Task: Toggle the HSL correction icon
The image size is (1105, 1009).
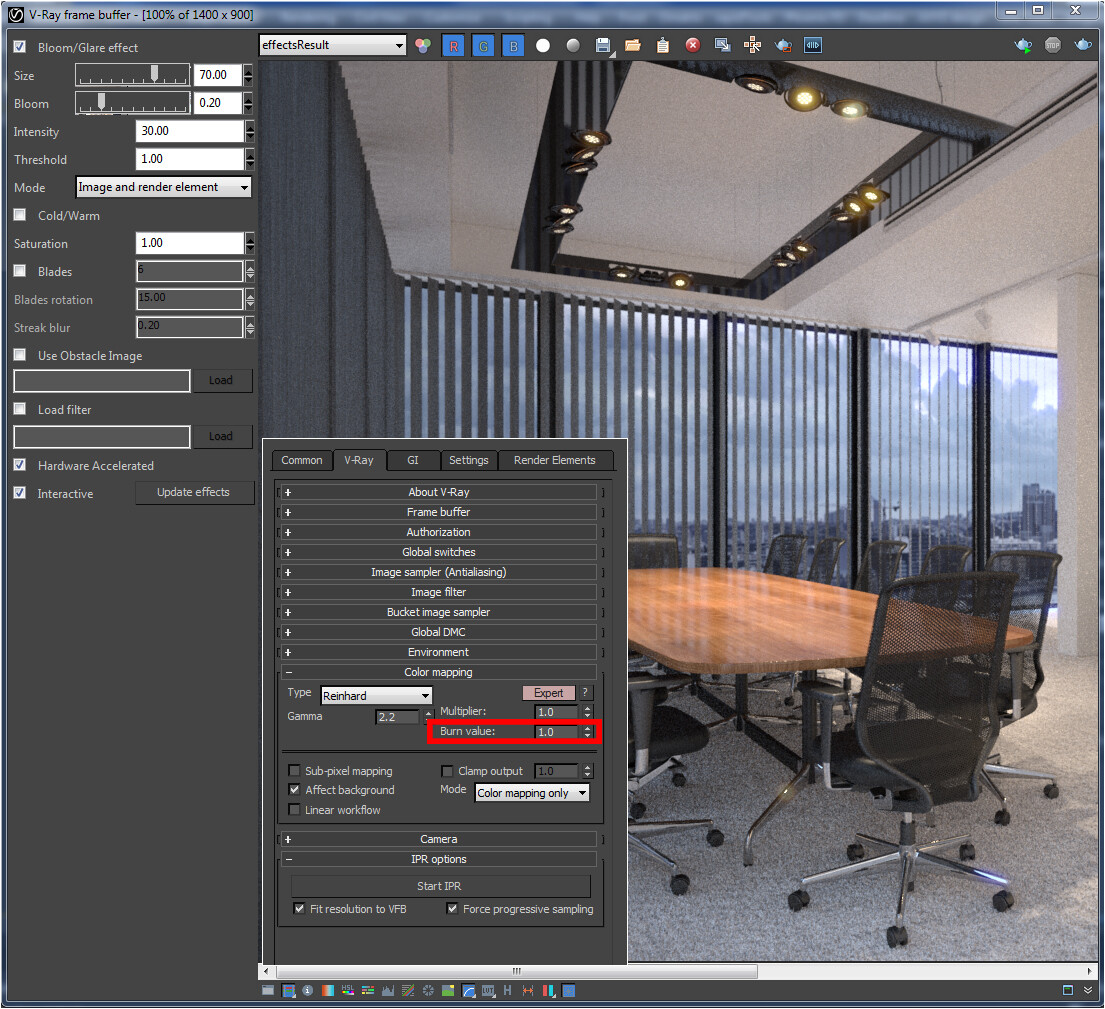Action: [347, 991]
